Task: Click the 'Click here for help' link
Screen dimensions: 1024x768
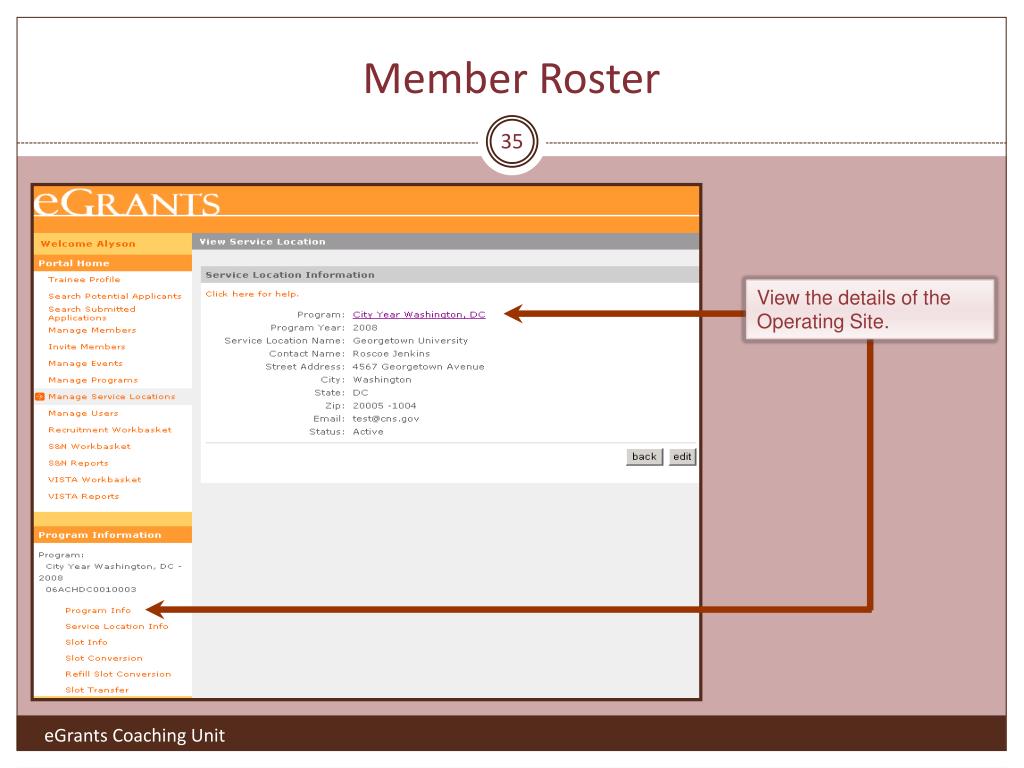Action: [x=252, y=294]
